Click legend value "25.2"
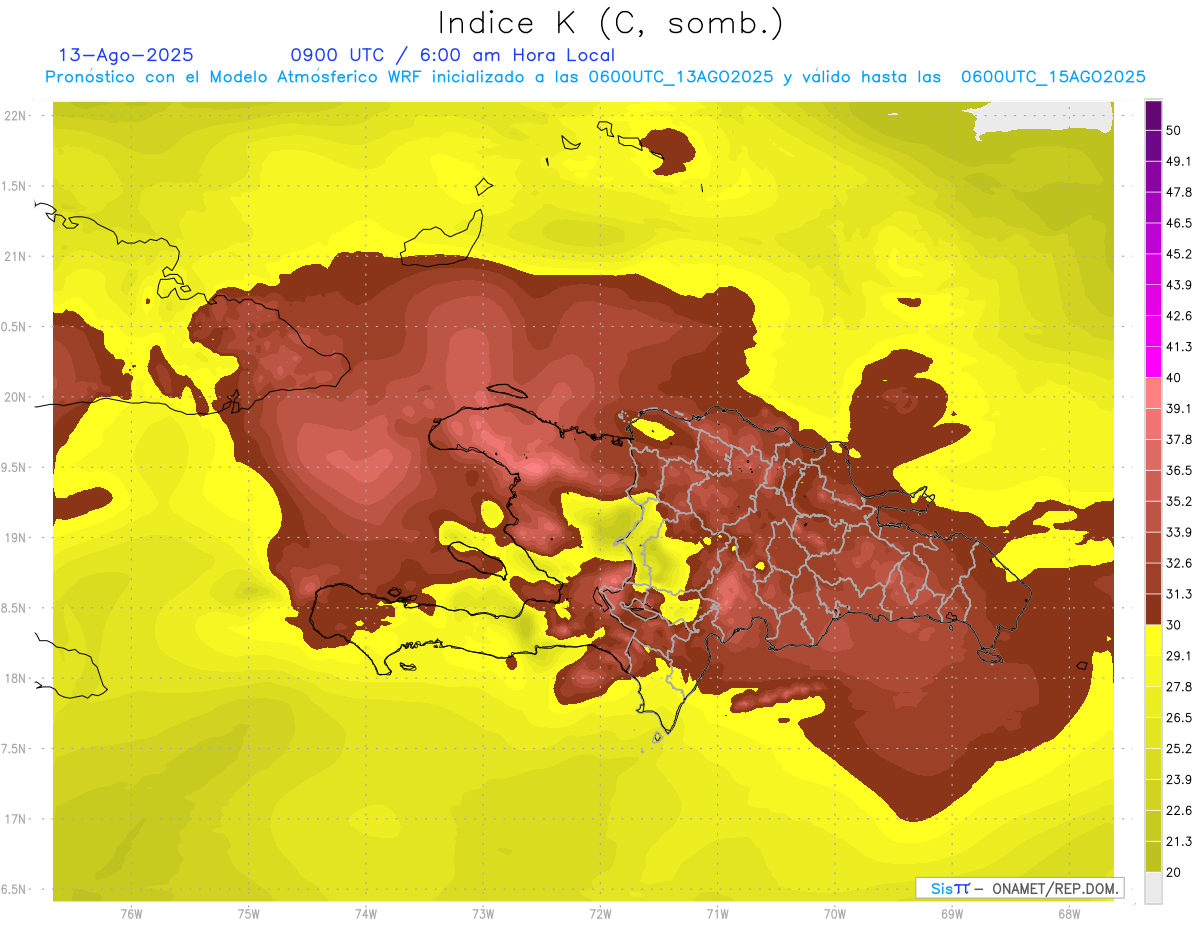The image size is (1200, 927). (1179, 749)
